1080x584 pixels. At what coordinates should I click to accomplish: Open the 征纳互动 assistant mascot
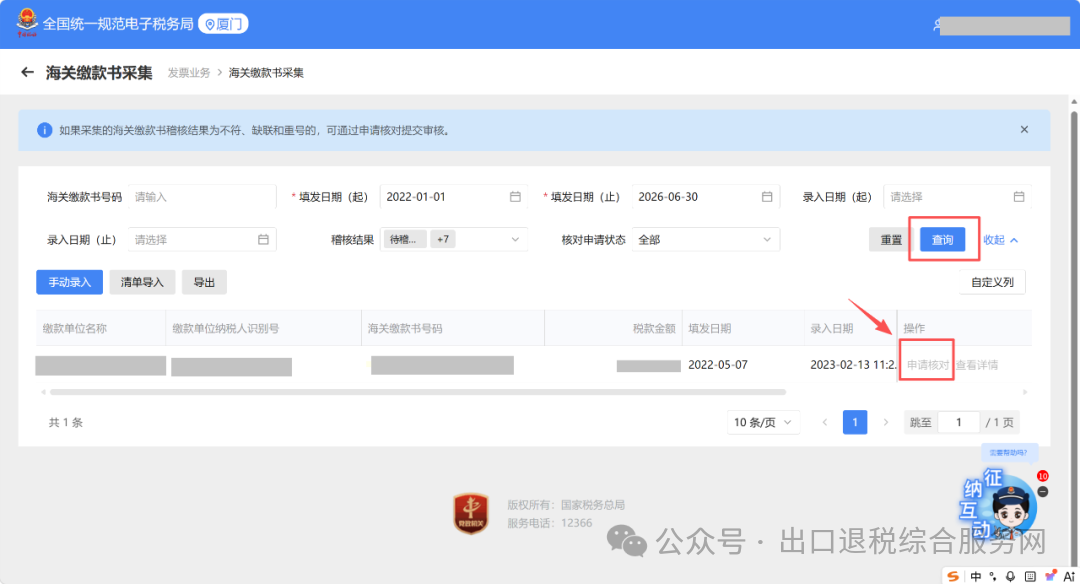tap(1011, 510)
